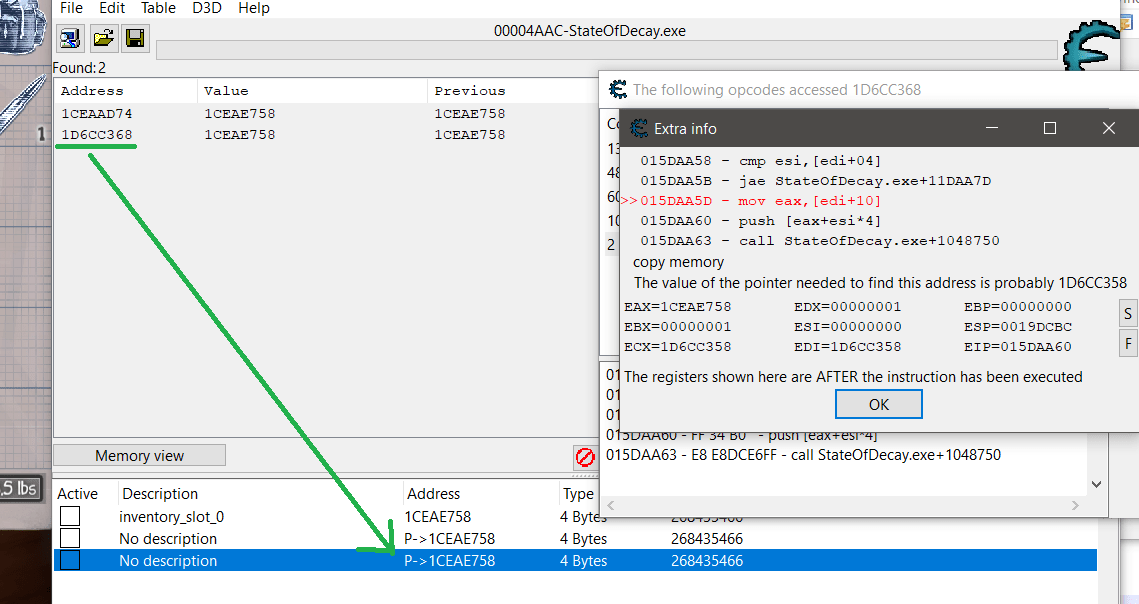Click the F button in Extra info
Viewport: 1139px width, 604px height.
[1127, 343]
